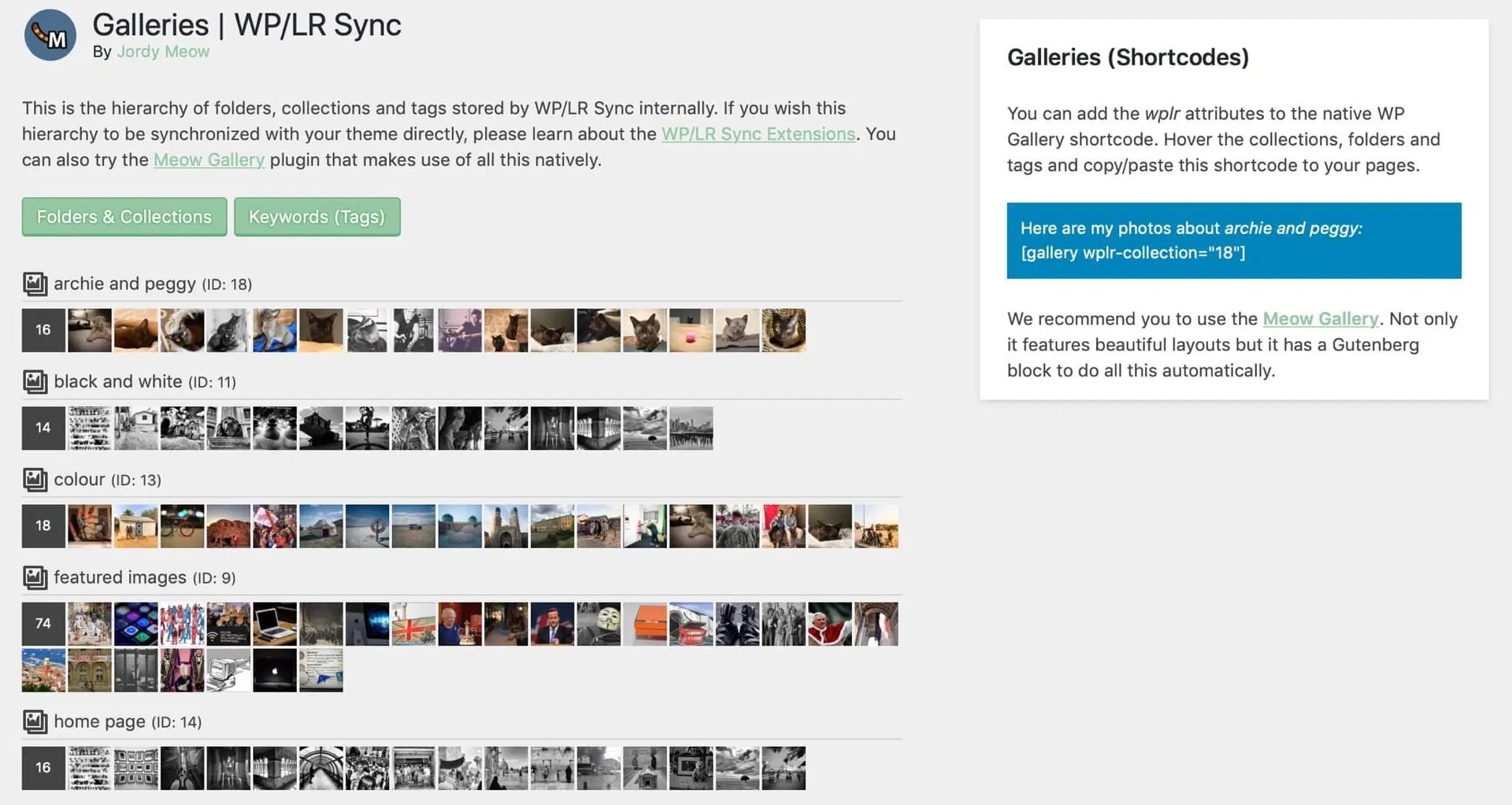
Task: Select colour (ID: 13) collection
Action: (107, 480)
